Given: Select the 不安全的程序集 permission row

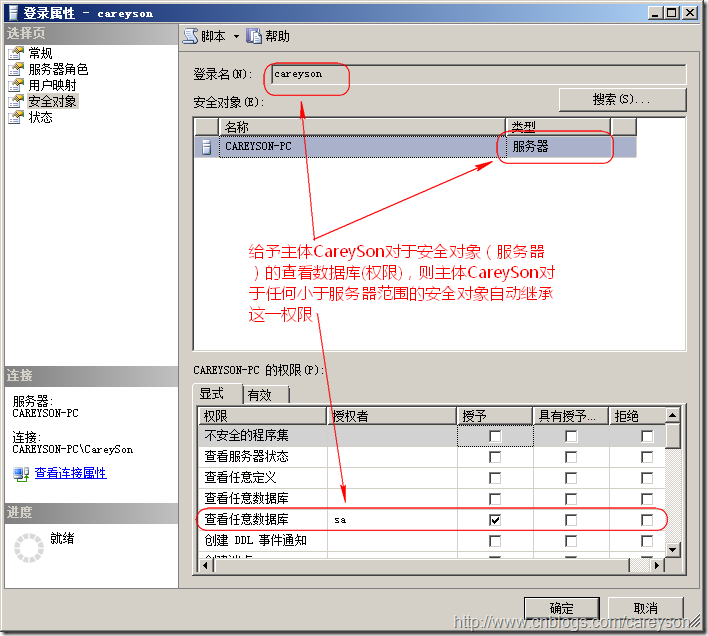Looking at the screenshot, I should click(432, 436).
